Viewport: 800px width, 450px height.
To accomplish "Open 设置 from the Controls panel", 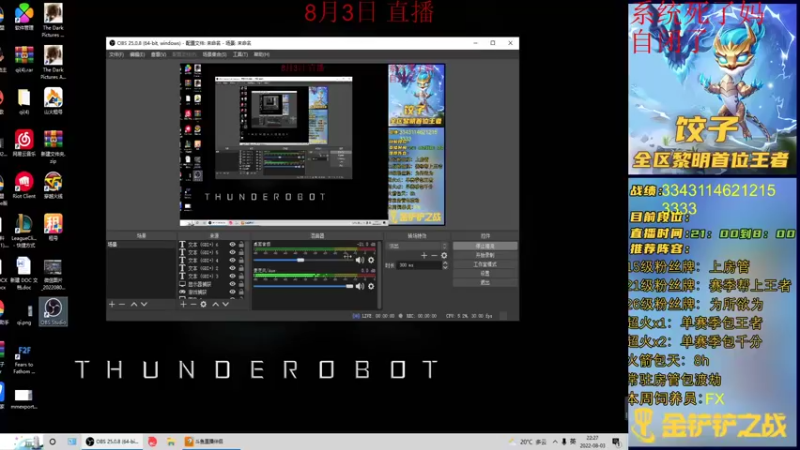I will coord(485,273).
